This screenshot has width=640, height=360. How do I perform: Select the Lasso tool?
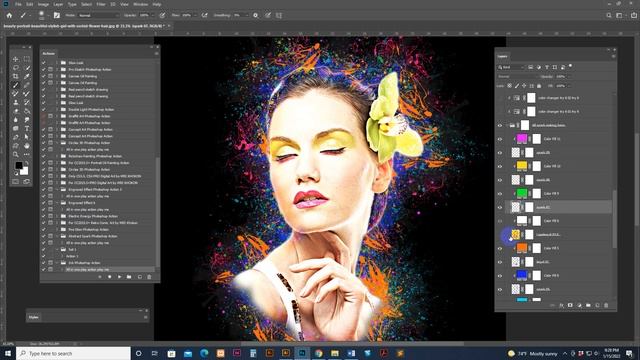[x=16, y=68]
